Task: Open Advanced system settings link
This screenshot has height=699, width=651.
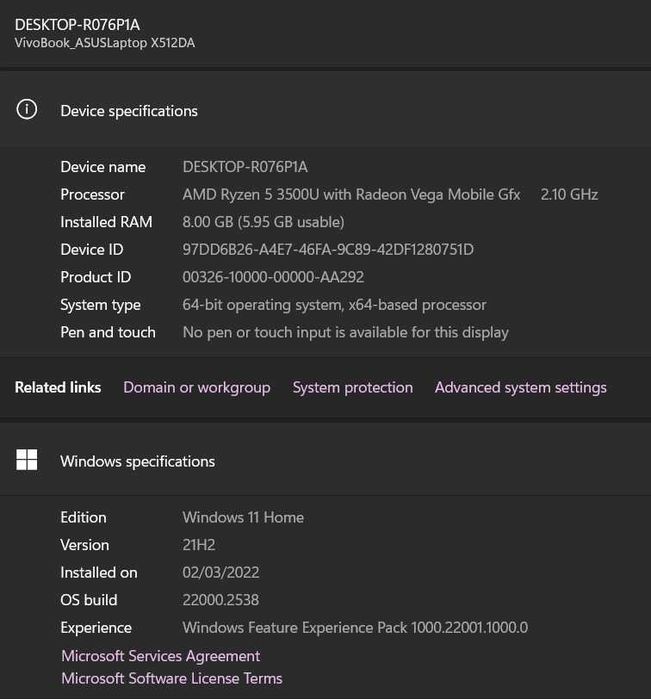Action: point(521,387)
